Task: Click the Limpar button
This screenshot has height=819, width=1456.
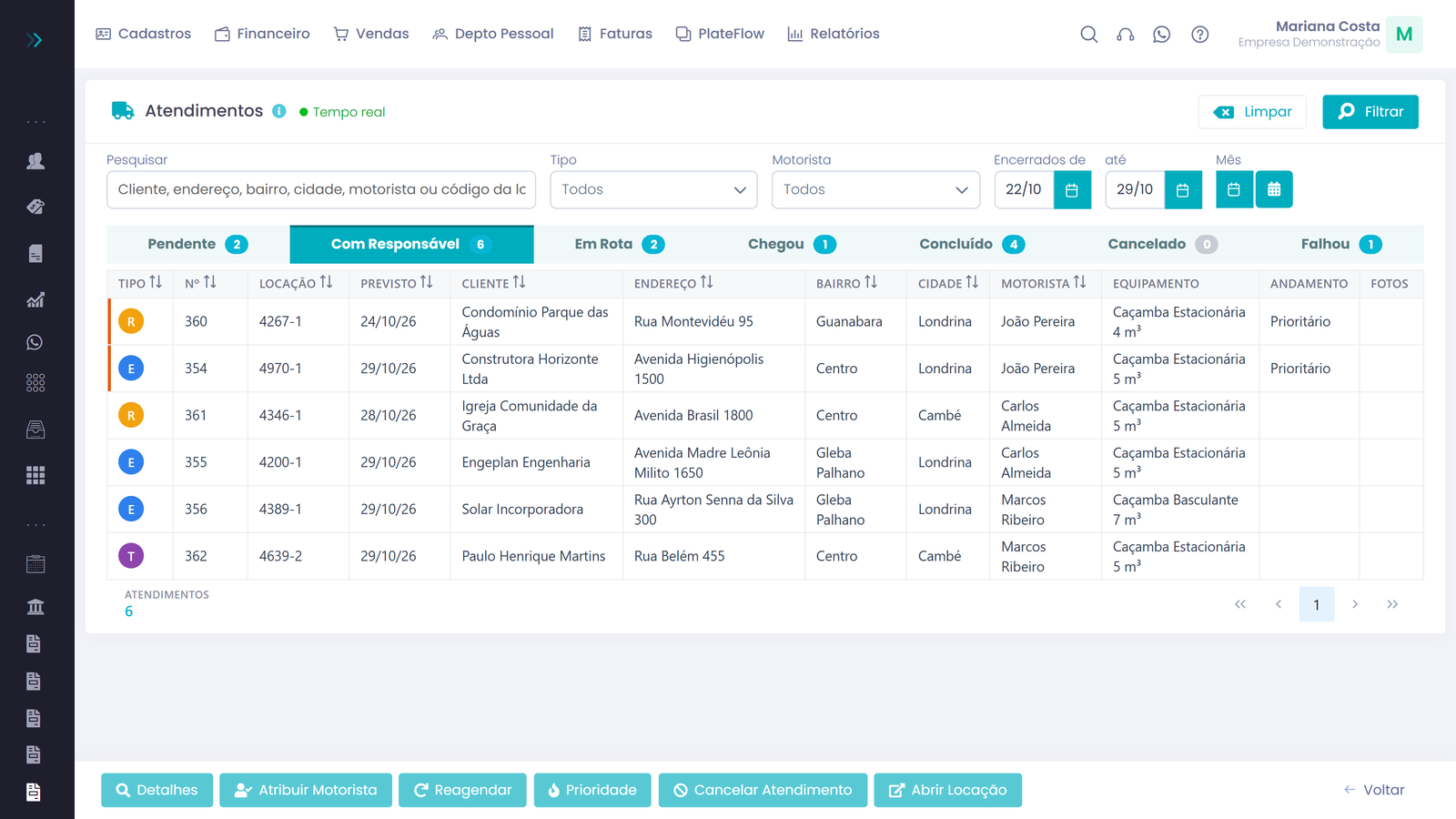Action: (1252, 112)
